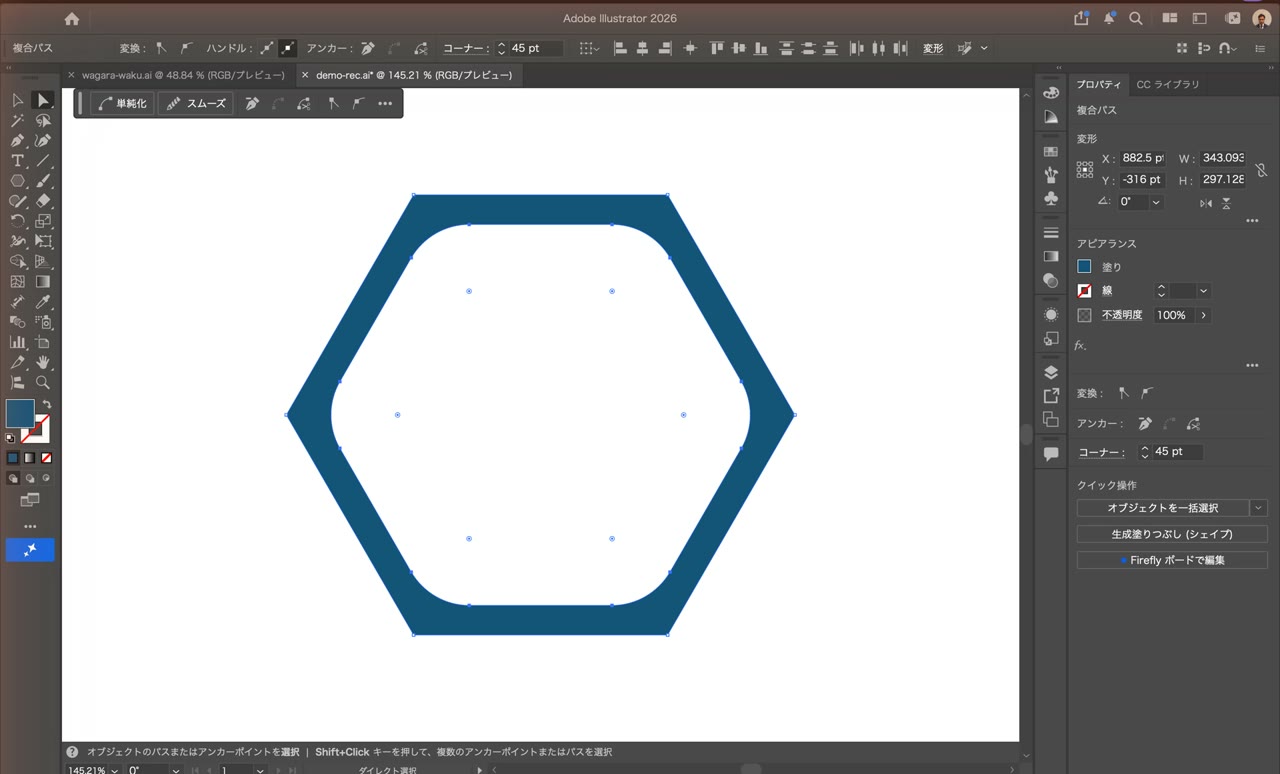
Task: Open the stroke weight dropdown in Properties
Action: coord(1203,291)
